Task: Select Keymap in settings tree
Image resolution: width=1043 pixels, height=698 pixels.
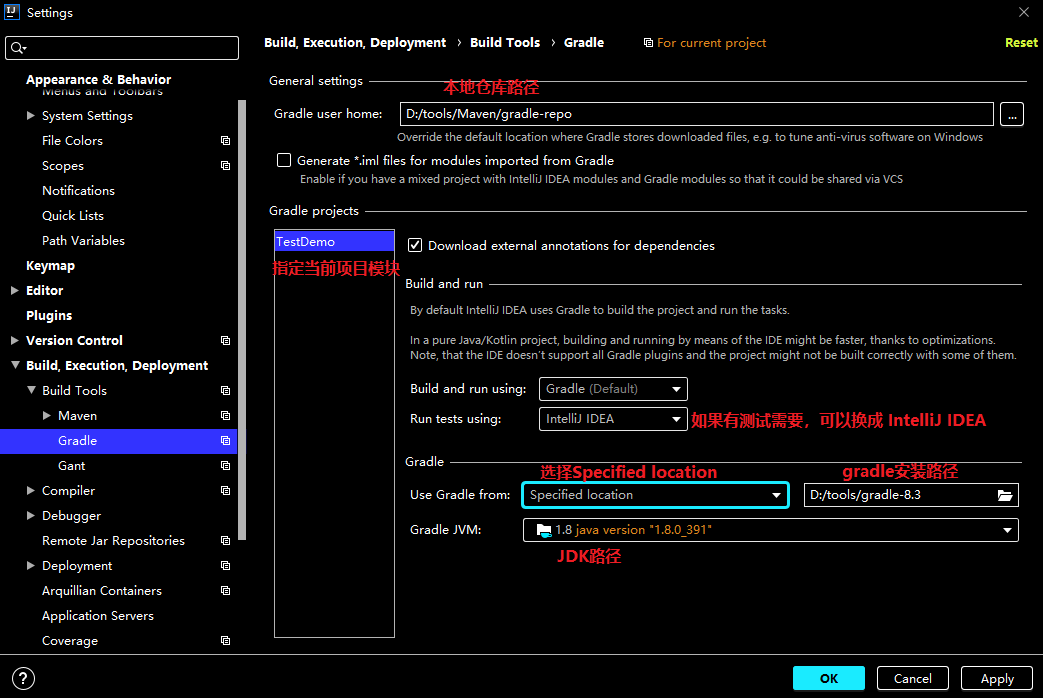Action: (x=51, y=265)
